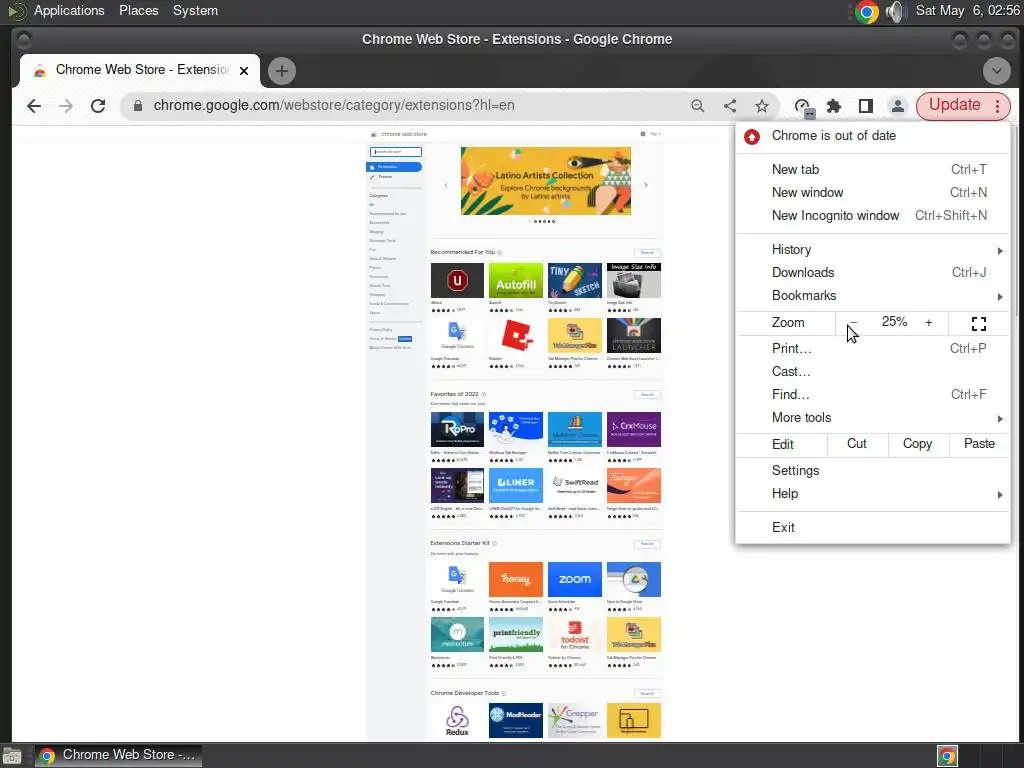Viewport: 1024px width, 768px height.
Task: Open Settings from the Chrome menu
Action: click(x=872, y=470)
